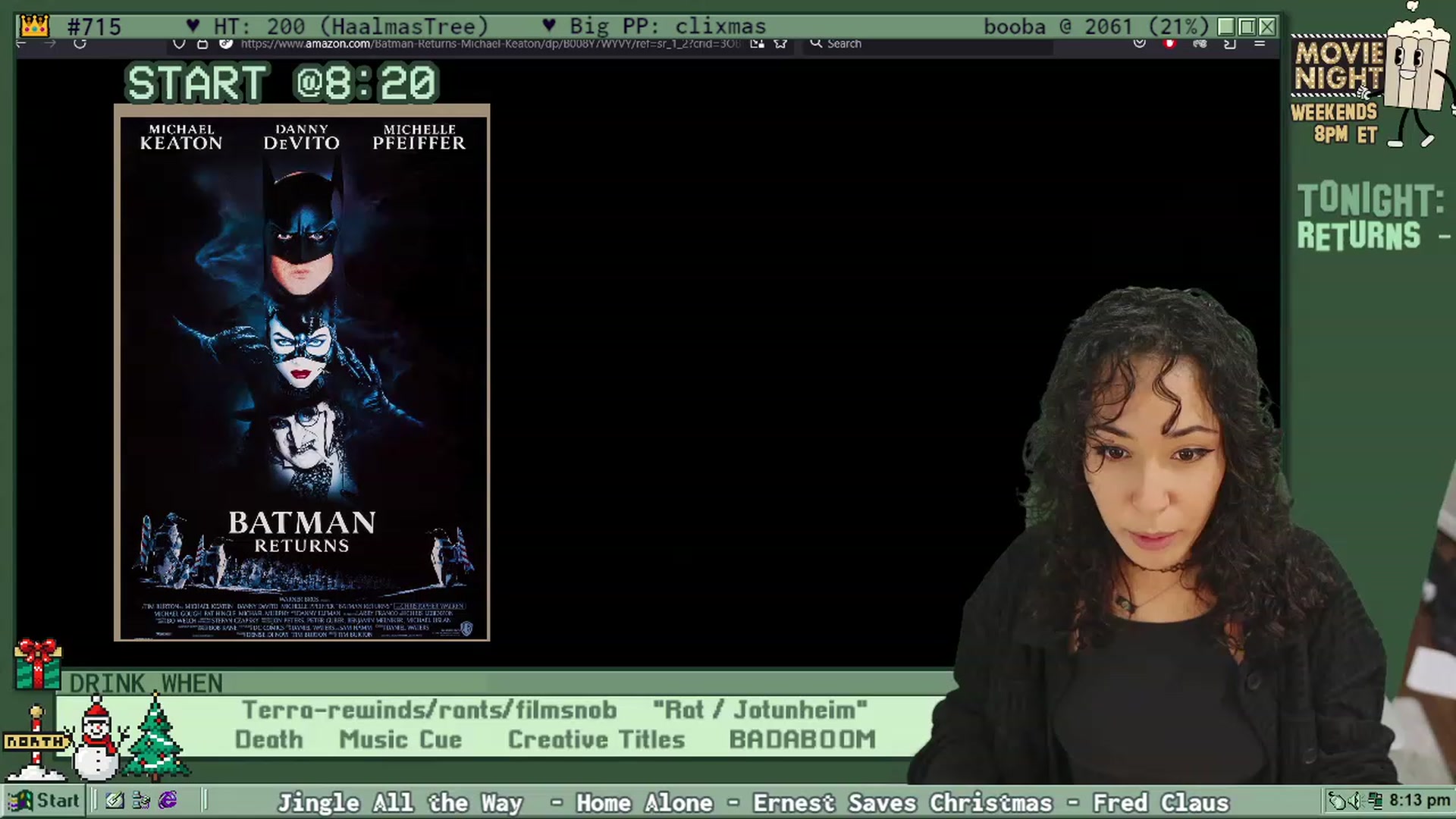Click "WEEKENDS 8PM ET" text
Screen dimensions: 1456x819
pos(1335,124)
